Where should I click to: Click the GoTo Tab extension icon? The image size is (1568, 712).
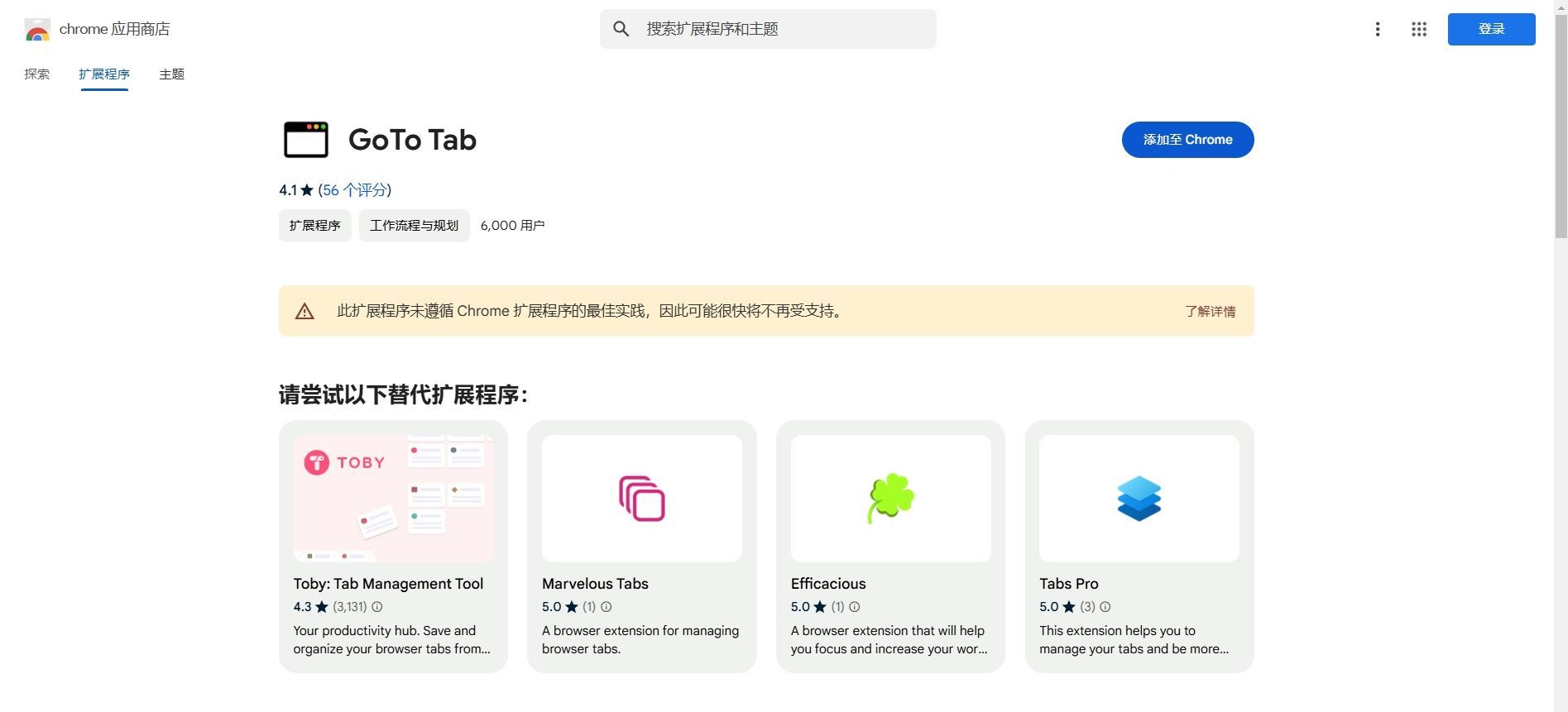[x=306, y=140]
